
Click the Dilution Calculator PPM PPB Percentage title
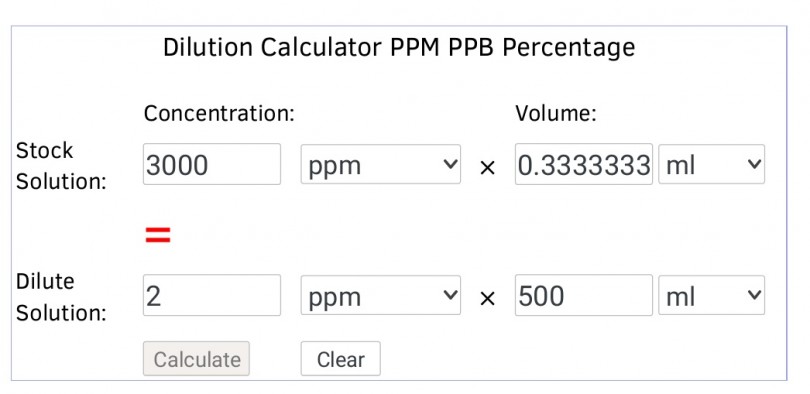pos(399,48)
